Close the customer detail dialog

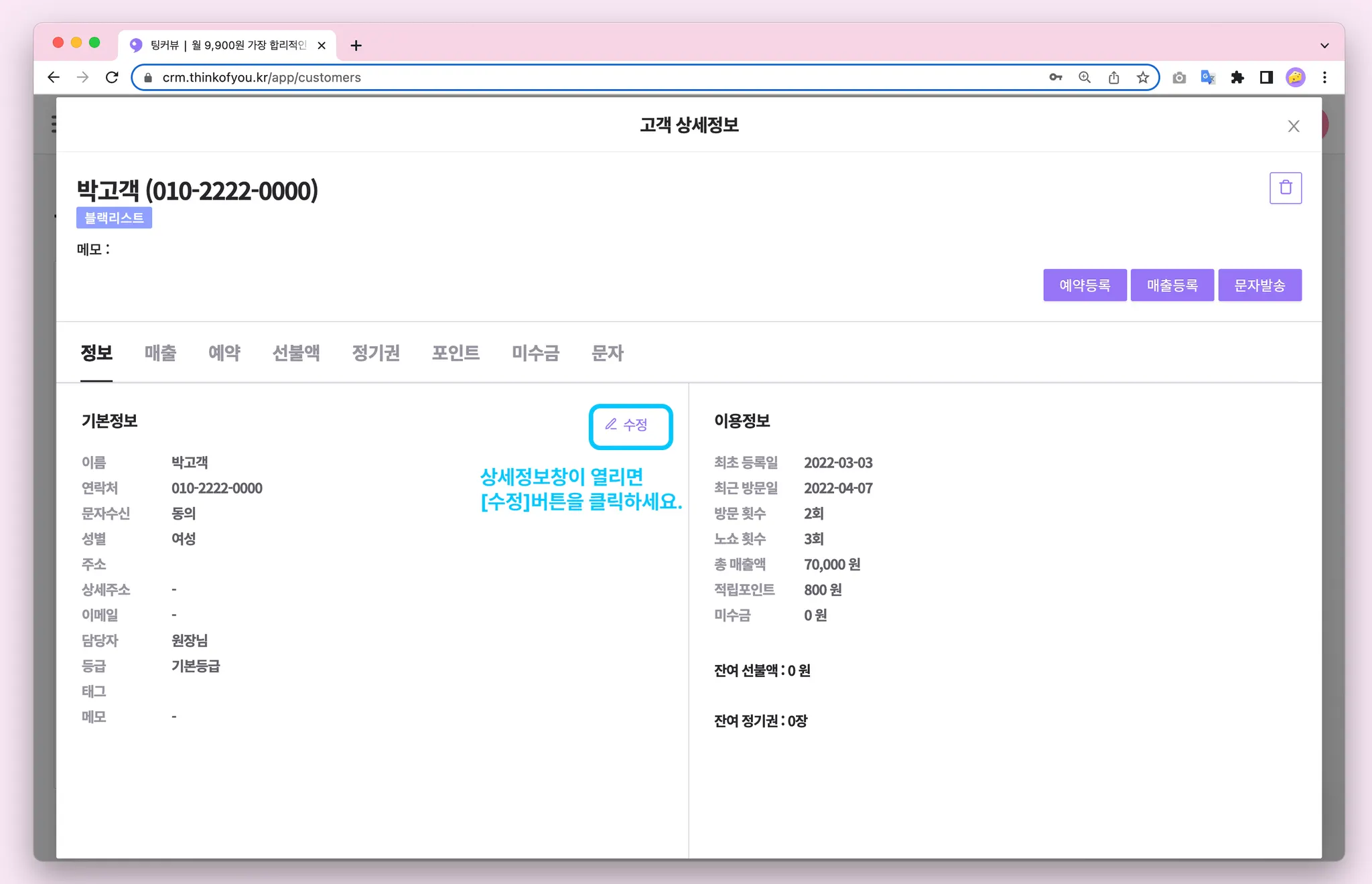coord(1293,126)
